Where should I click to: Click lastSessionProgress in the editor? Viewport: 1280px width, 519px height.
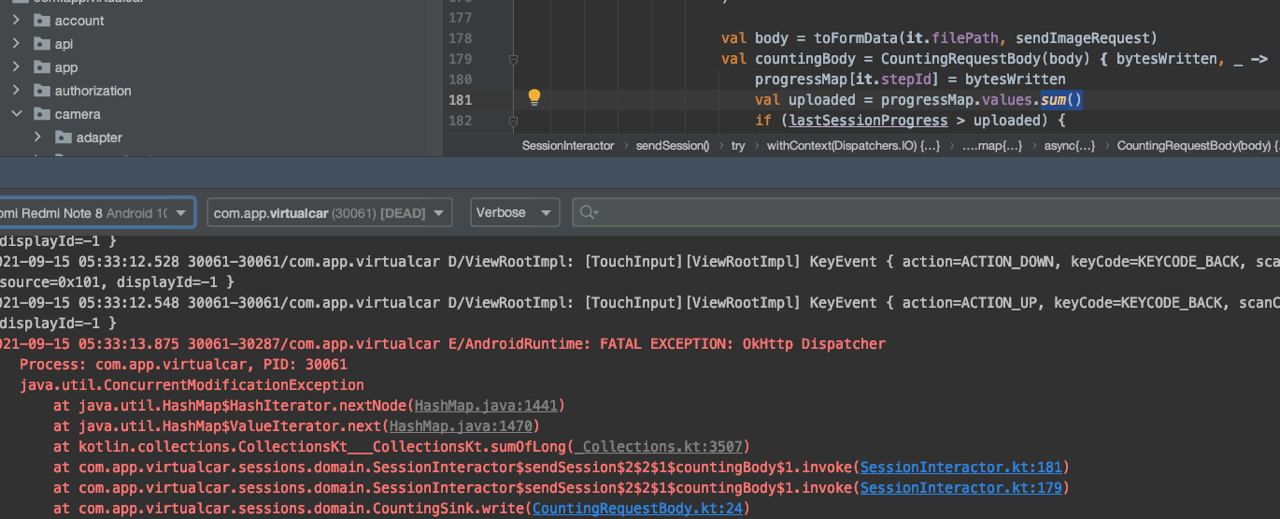pos(868,121)
